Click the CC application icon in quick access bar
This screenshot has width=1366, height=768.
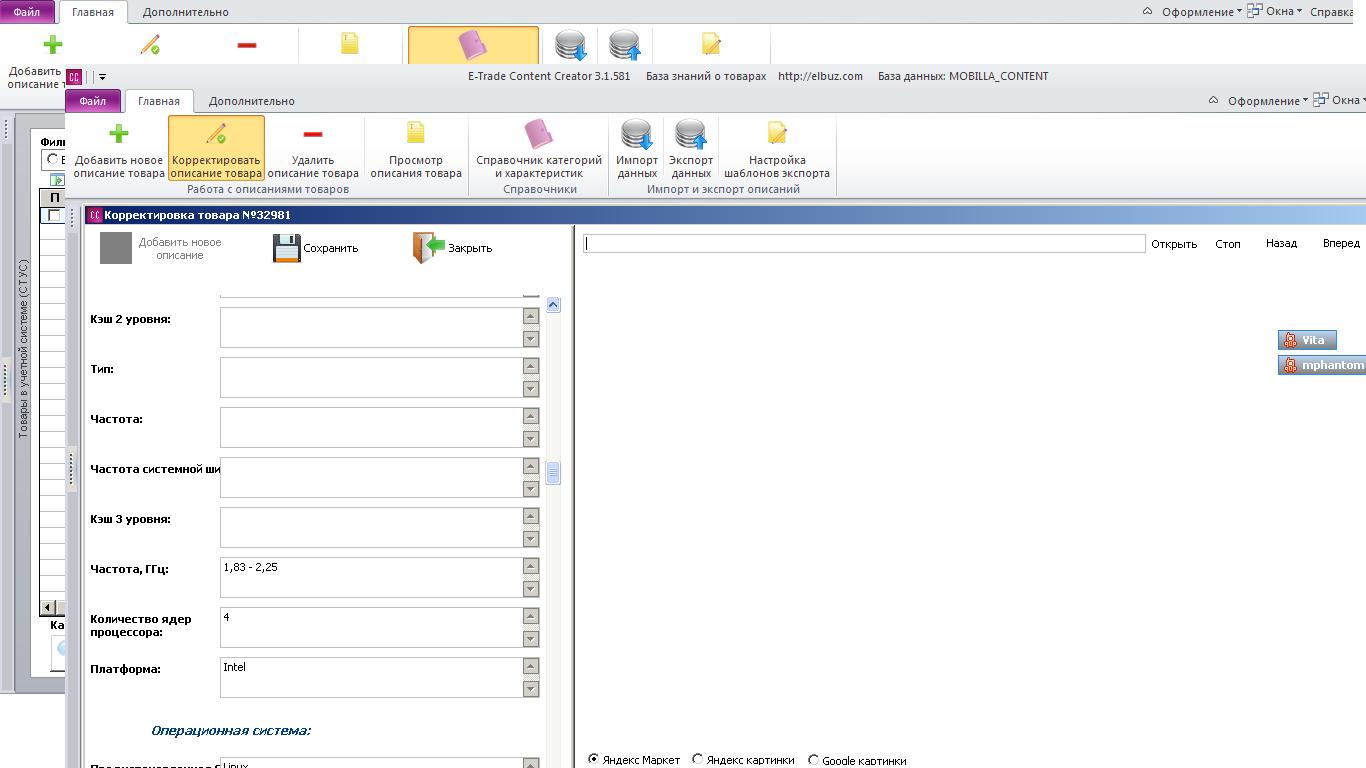pyautogui.click(x=74, y=77)
